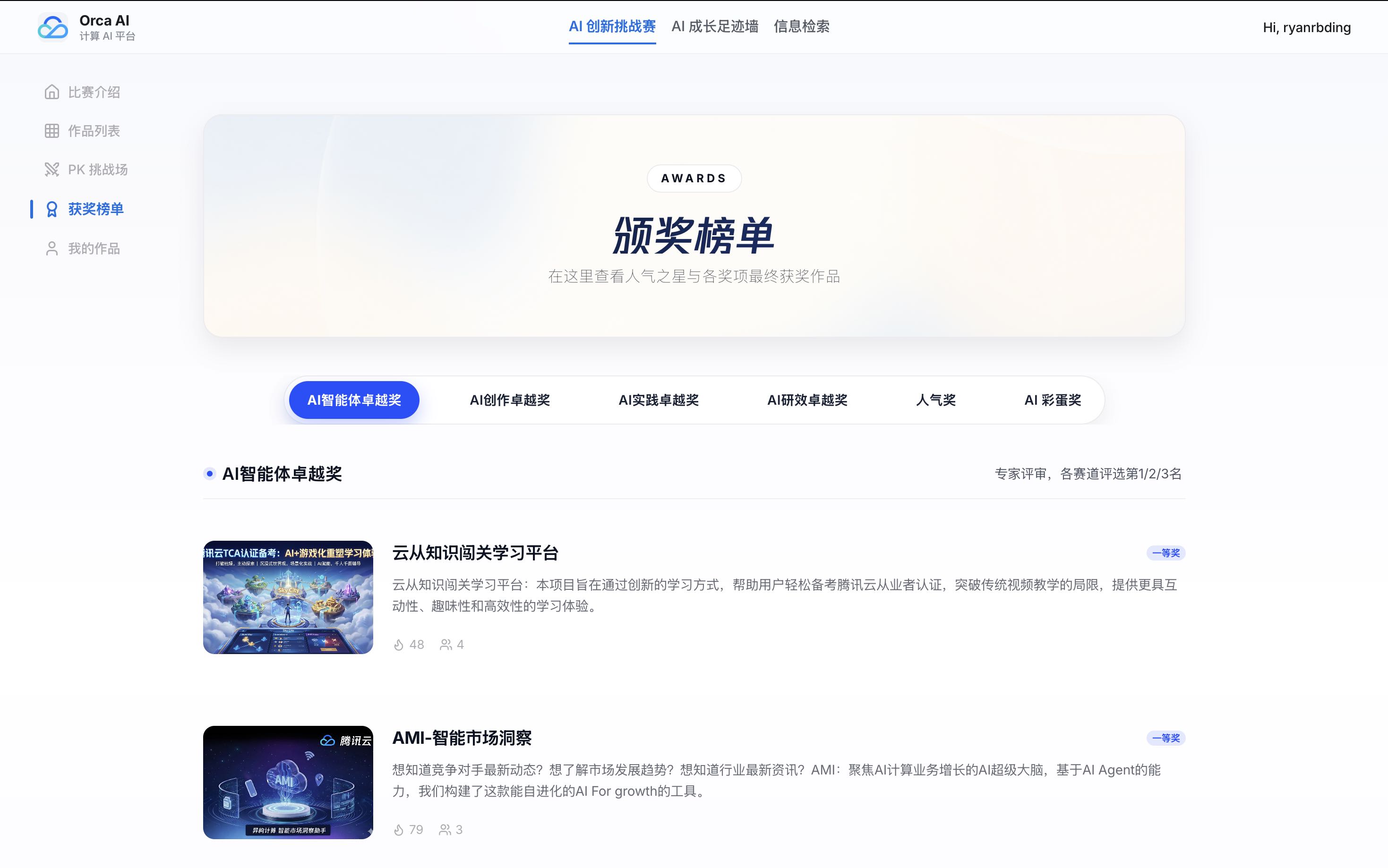The height and width of the screenshot is (868, 1388).
Task: Open AMI-智能市场洞察 project title
Action: point(463,738)
